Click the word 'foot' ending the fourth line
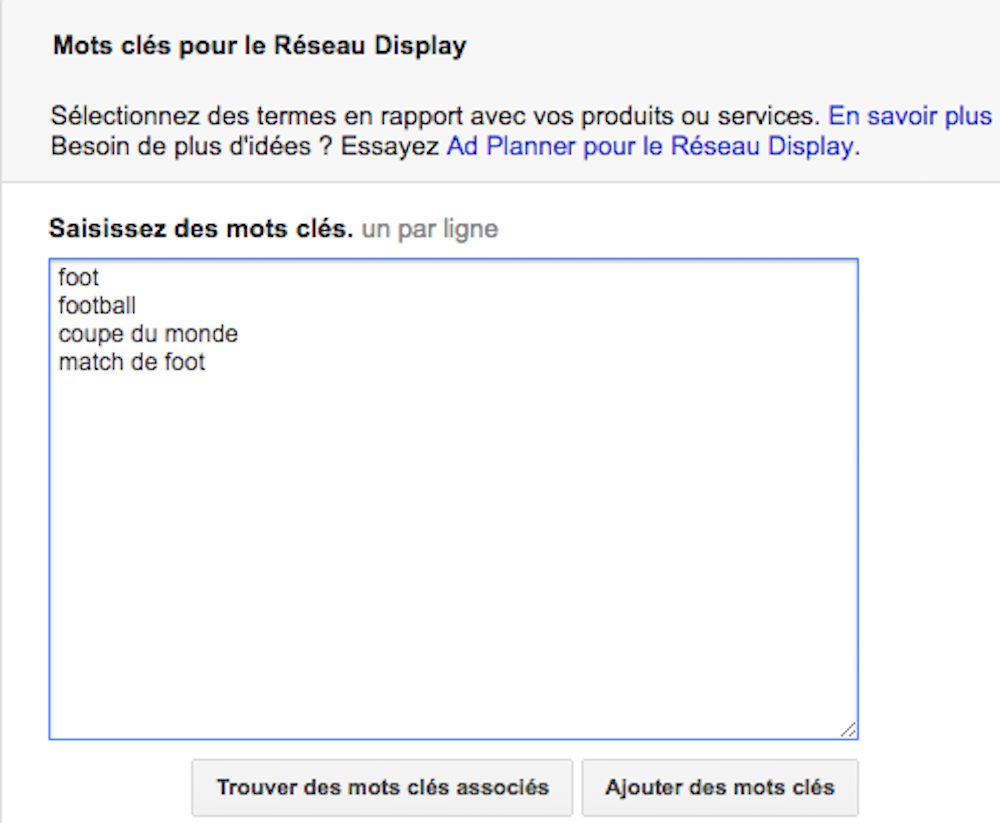The width and height of the screenshot is (1000, 823). click(185, 362)
